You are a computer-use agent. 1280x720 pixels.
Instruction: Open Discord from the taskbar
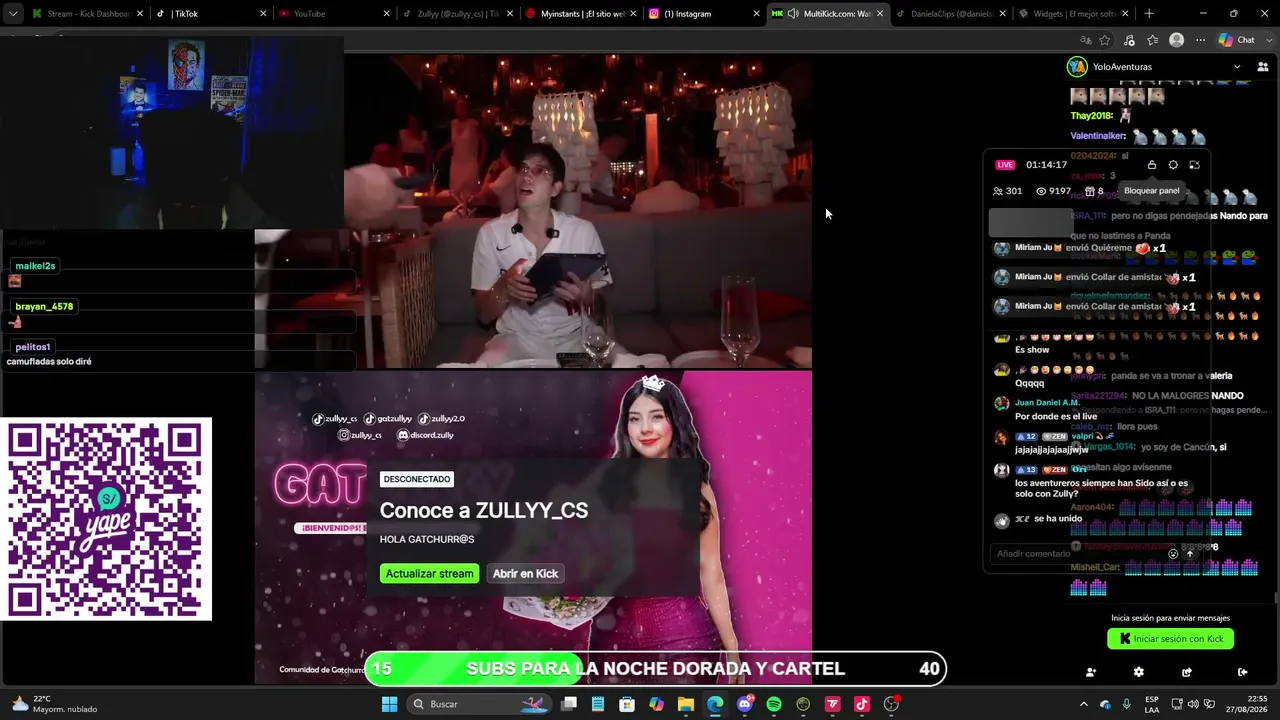click(x=744, y=704)
